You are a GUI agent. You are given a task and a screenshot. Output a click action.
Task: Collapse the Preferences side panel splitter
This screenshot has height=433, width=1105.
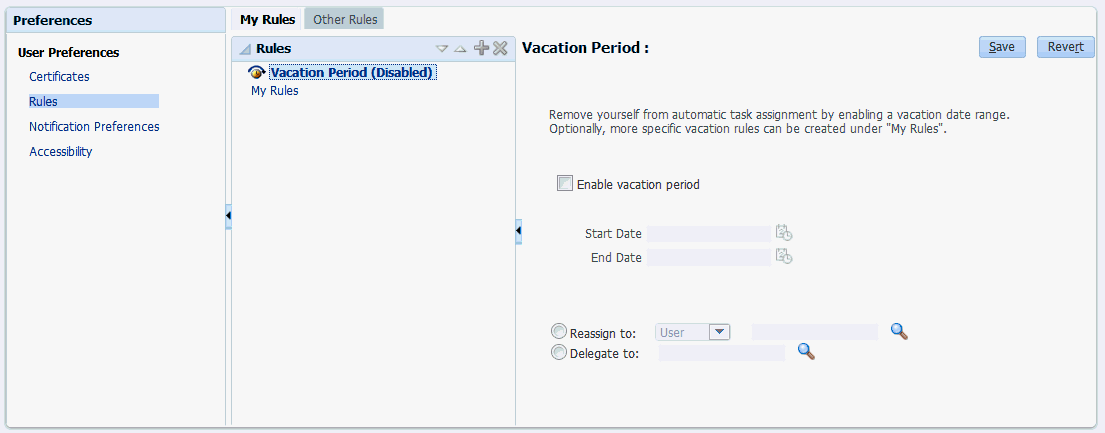tap(228, 216)
